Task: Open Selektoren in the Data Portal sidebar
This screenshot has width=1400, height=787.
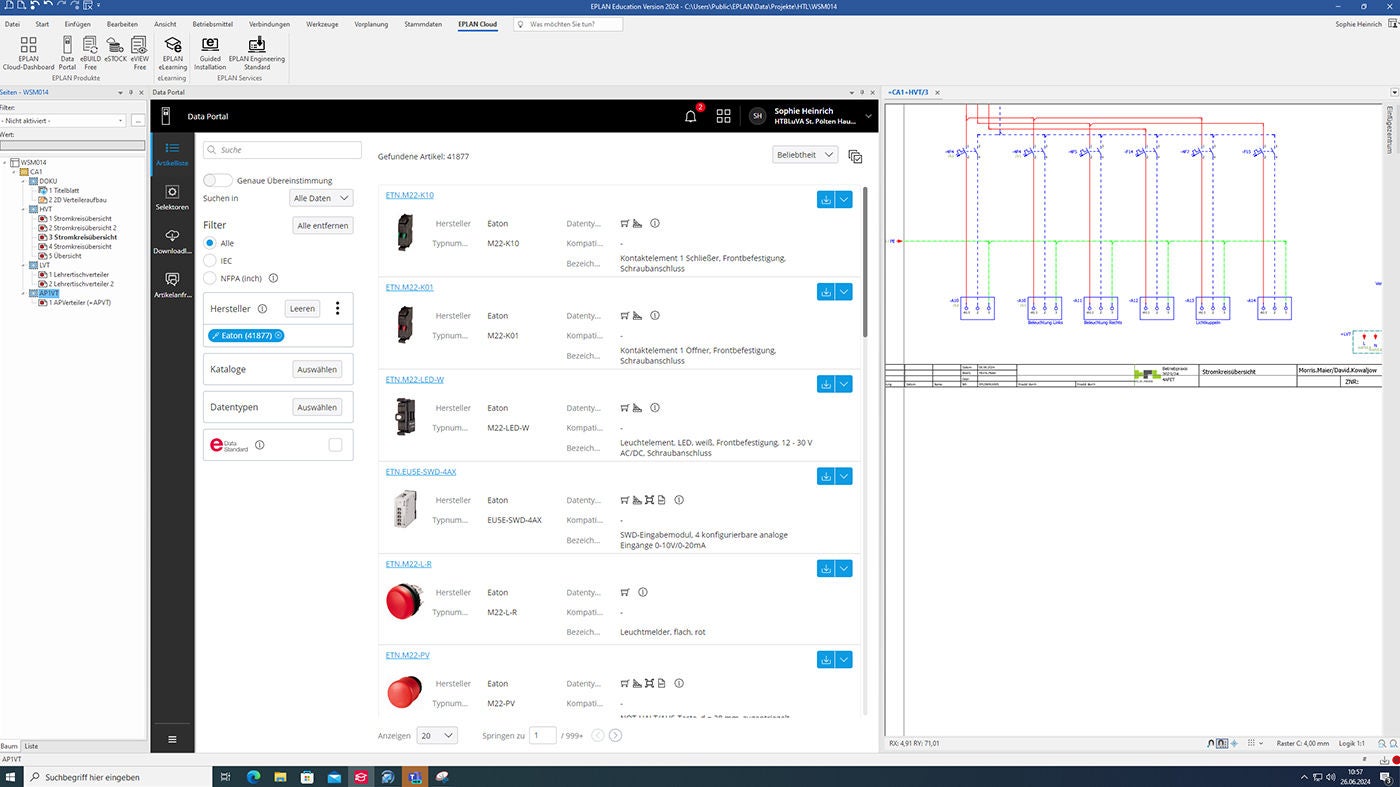Action: coord(172,197)
